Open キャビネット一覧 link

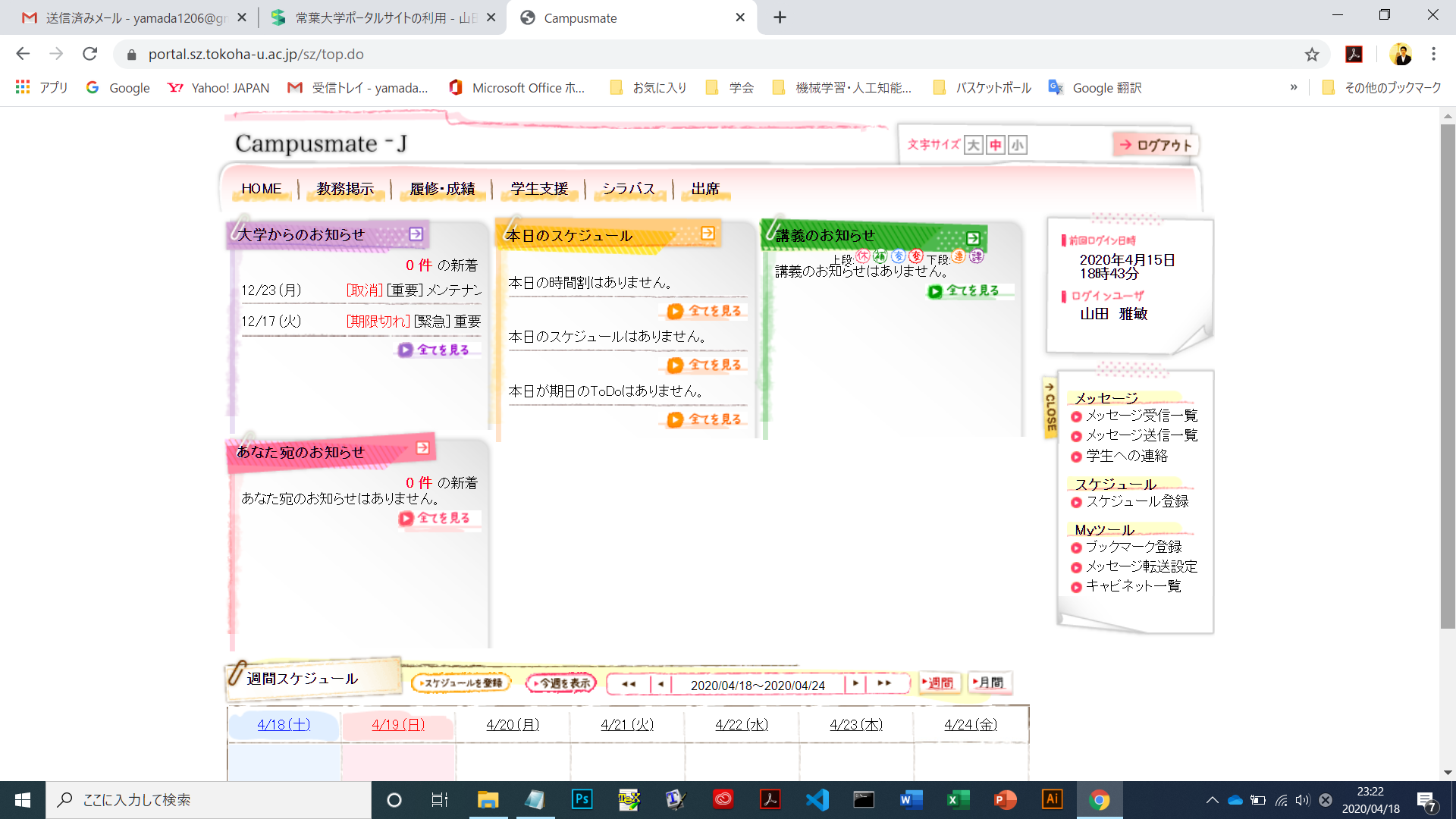click(1133, 586)
